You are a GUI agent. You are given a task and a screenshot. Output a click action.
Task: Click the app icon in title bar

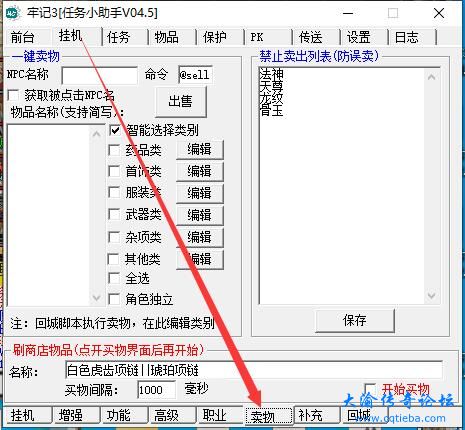point(13,13)
